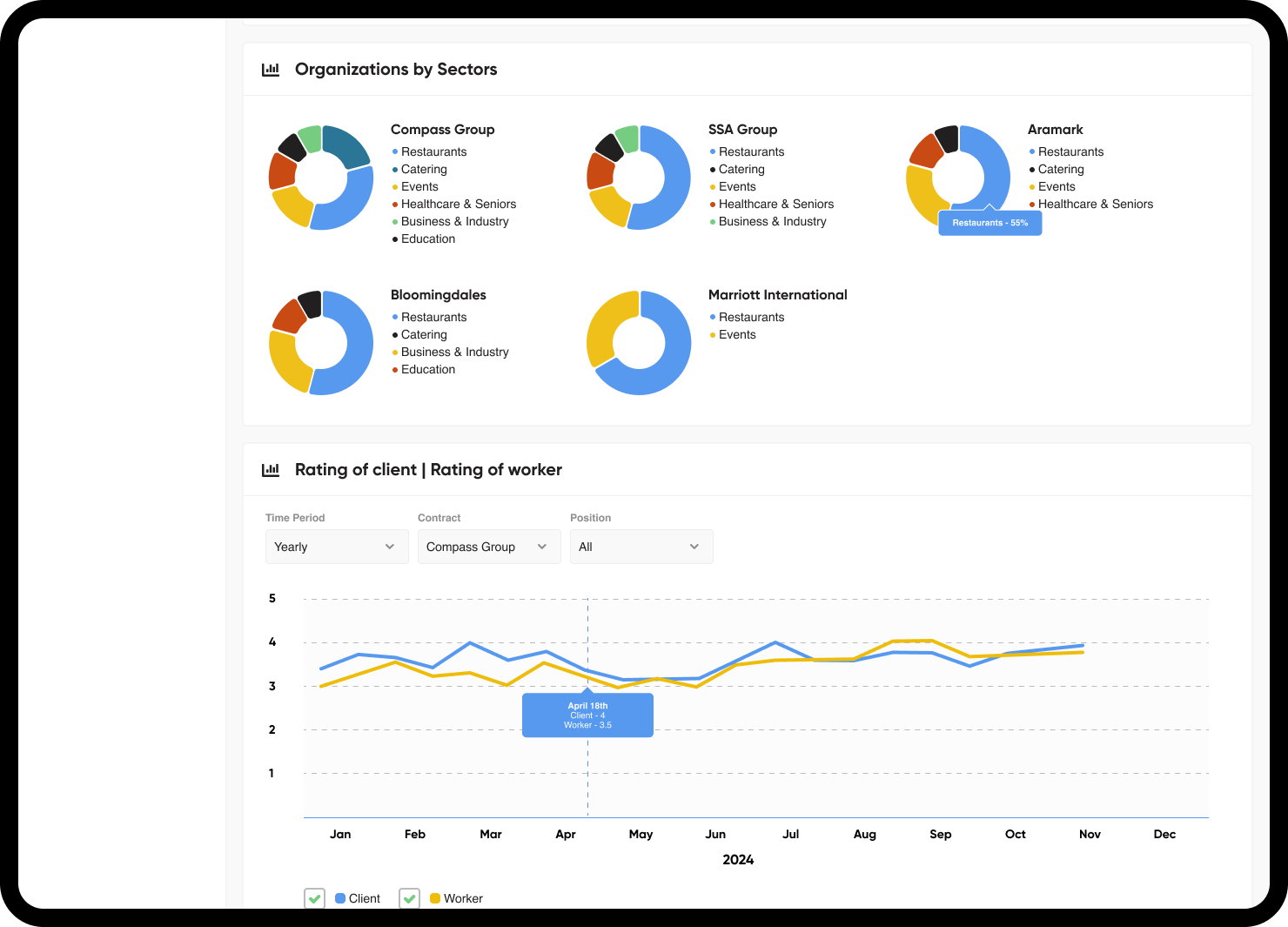Click the Restaurants - 55% tooltip on Aramark
The width and height of the screenshot is (1288, 927).
click(990, 223)
